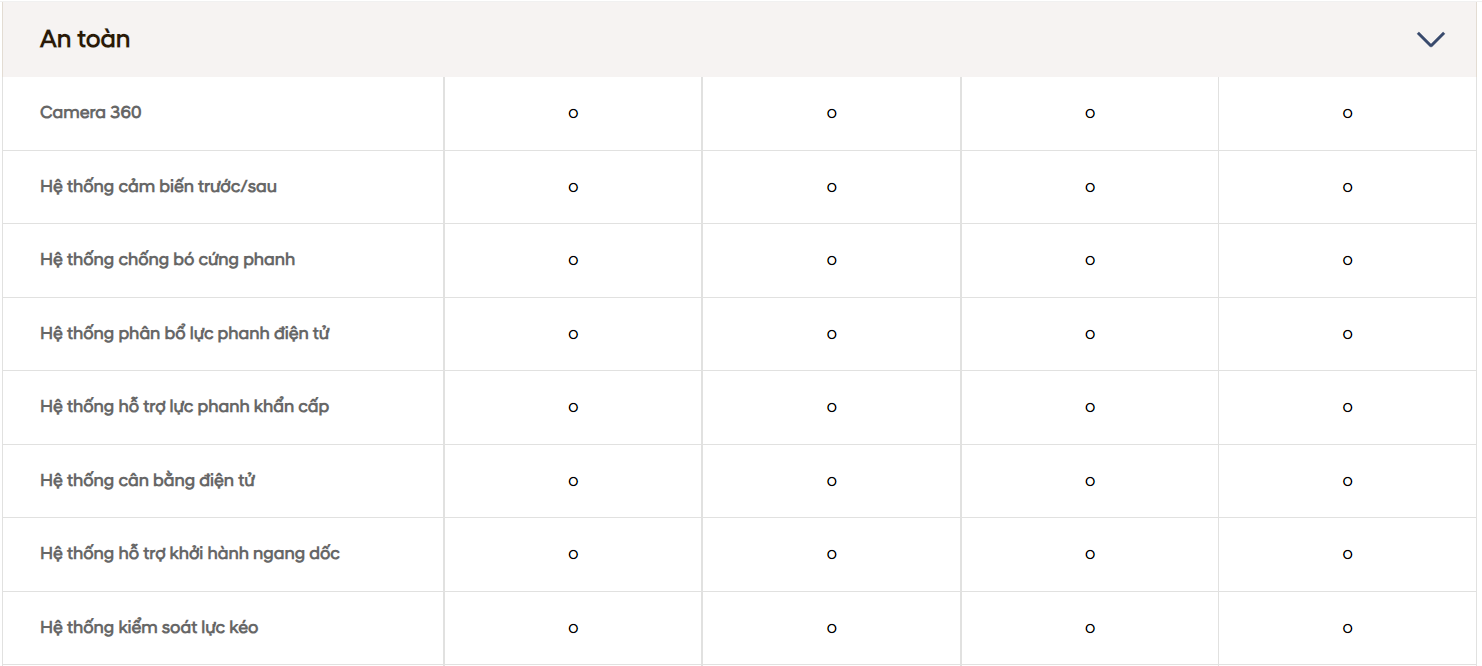
Task: Select Hệ thống chống bó cứng phanh text
Action: tap(167, 260)
